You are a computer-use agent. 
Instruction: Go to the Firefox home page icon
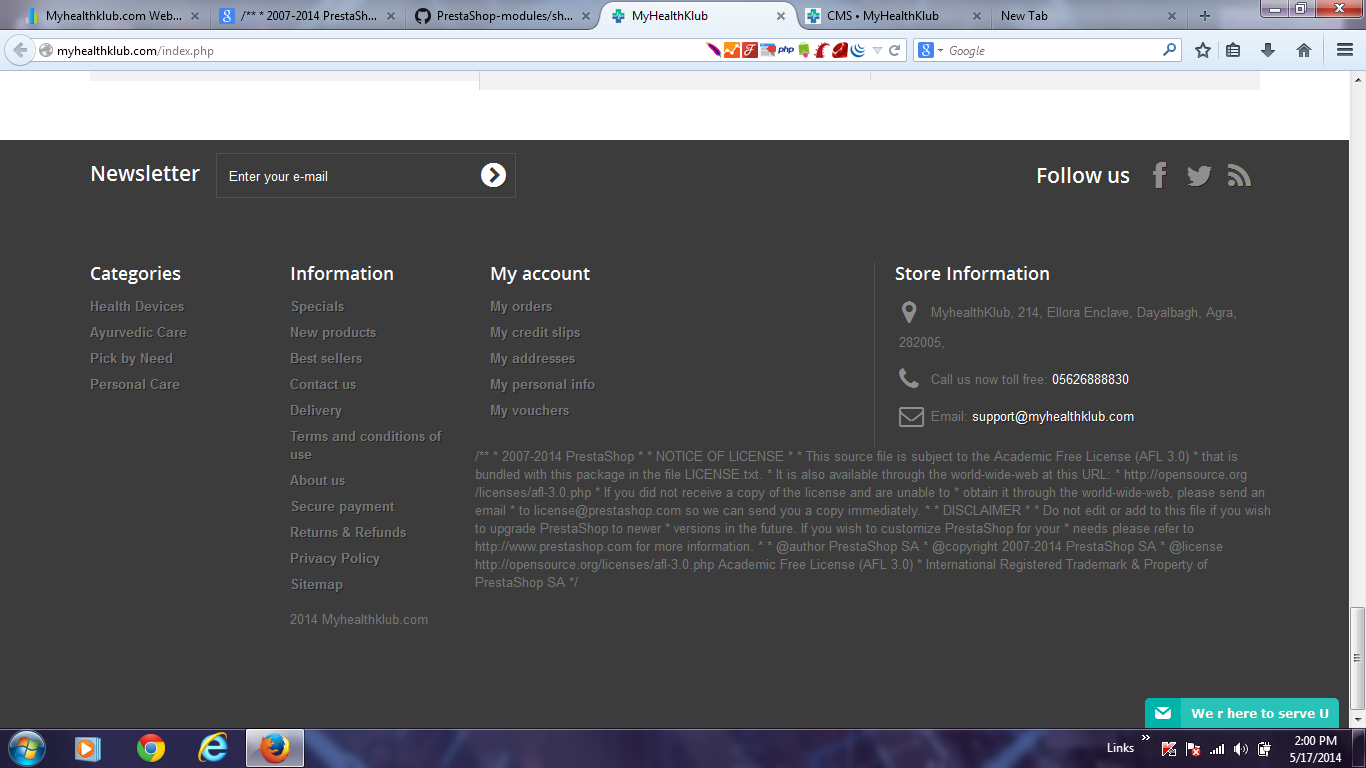click(1304, 50)
